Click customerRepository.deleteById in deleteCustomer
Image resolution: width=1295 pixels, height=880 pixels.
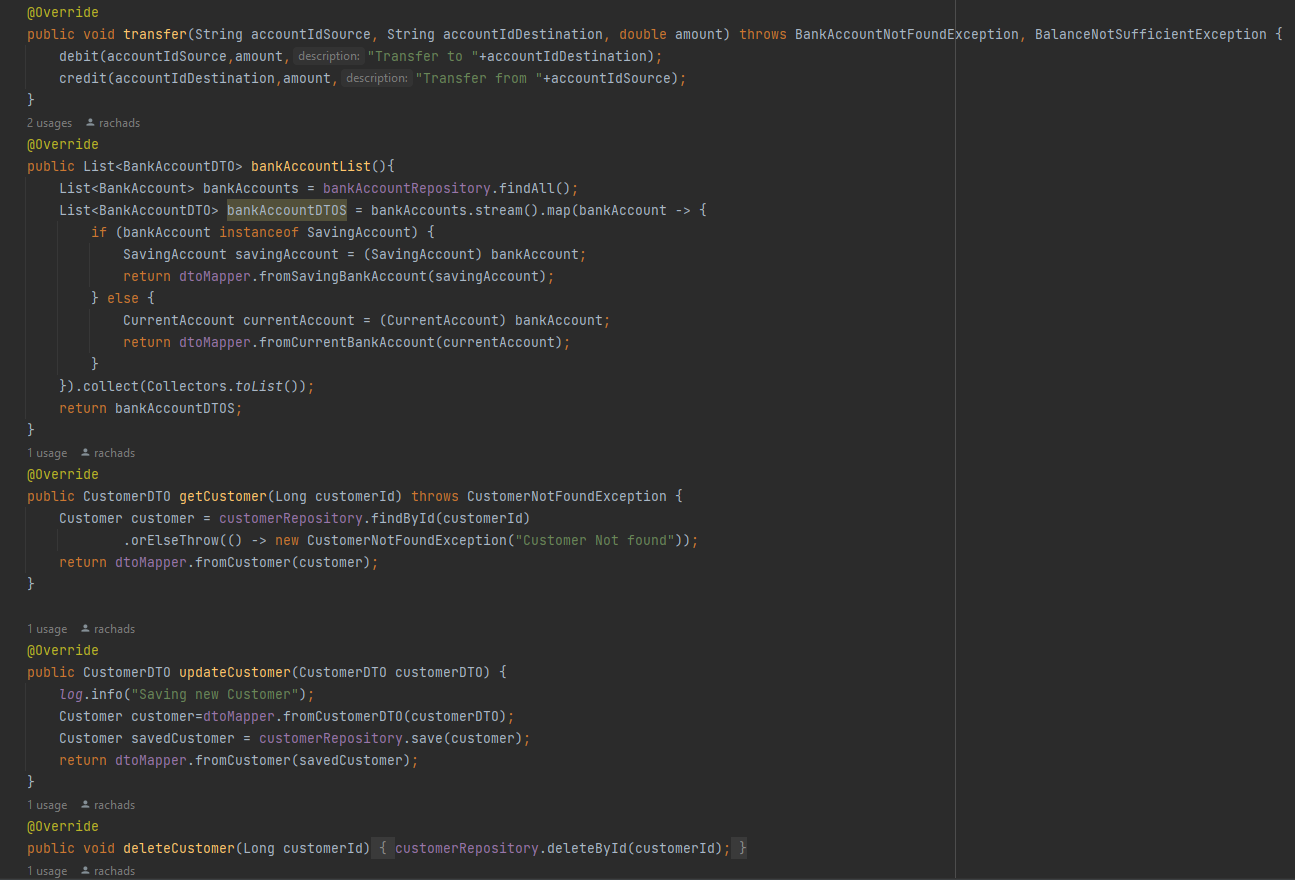[531, 848]
